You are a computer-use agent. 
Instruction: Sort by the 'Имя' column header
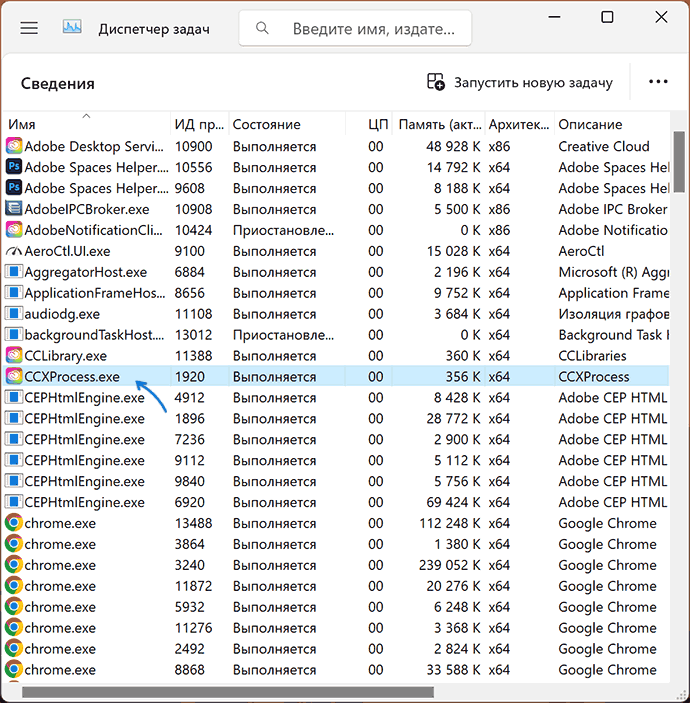coord(87,124)
